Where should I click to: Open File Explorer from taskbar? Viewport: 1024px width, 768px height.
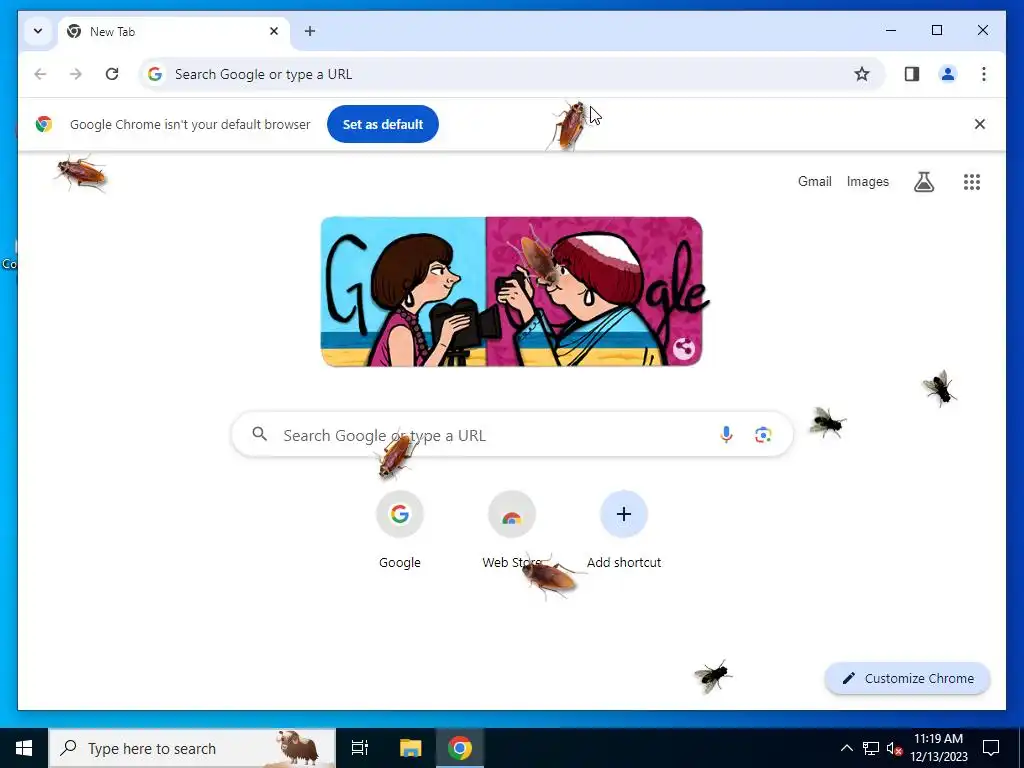[410, 748]
